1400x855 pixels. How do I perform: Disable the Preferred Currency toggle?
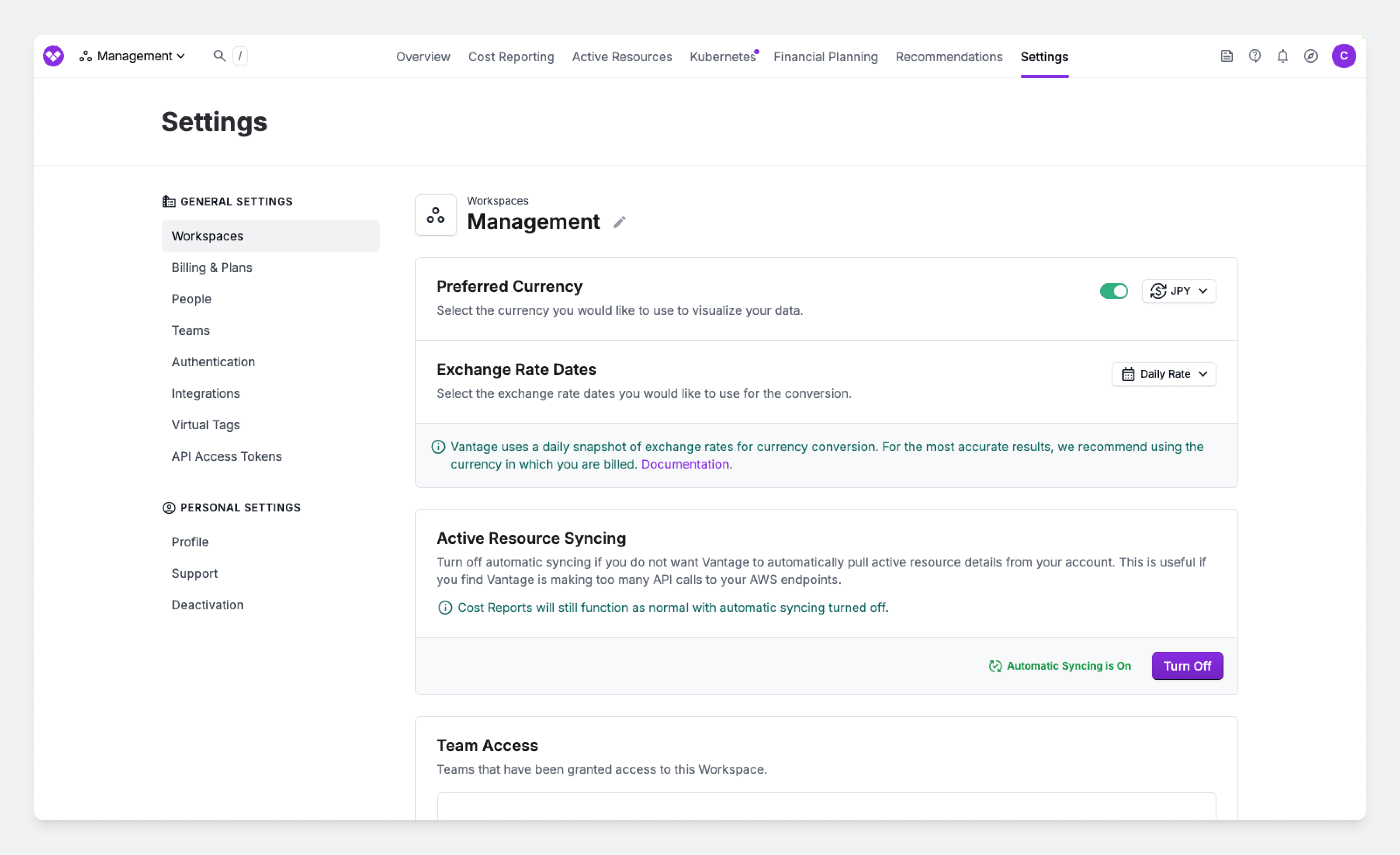[1114, 291]
